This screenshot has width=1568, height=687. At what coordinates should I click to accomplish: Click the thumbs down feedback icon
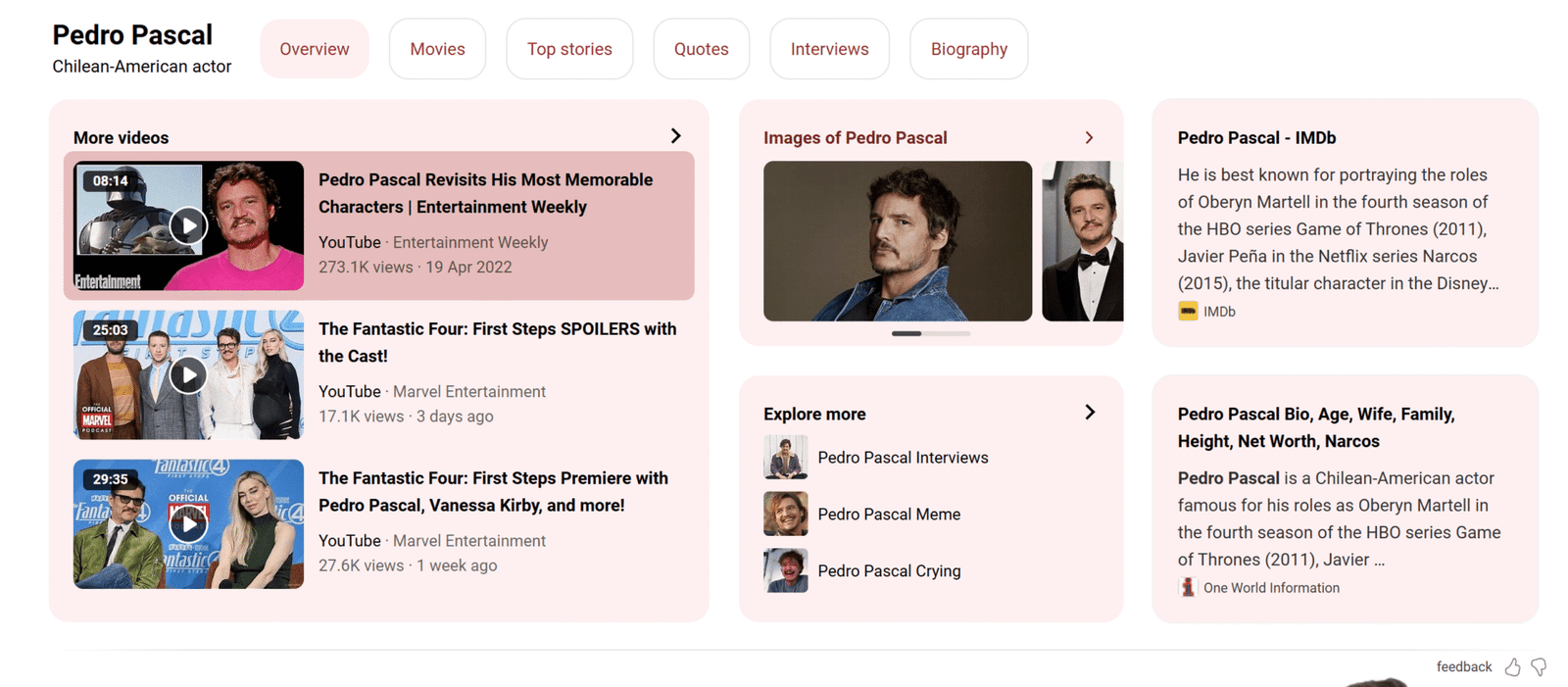[1539, 667]
